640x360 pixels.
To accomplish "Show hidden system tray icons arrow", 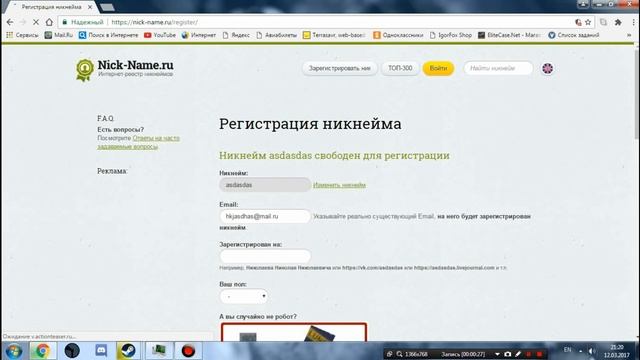I will click(x=580, y=351).
